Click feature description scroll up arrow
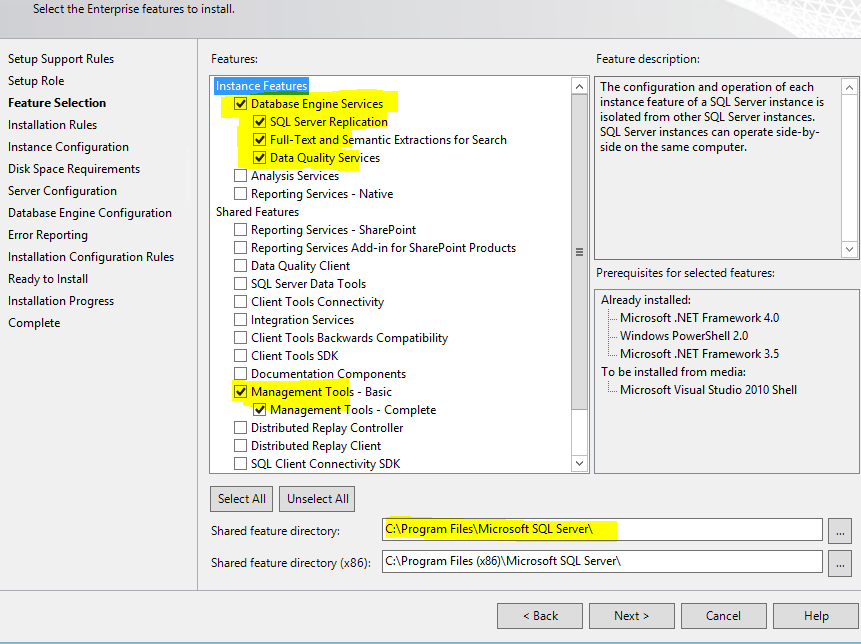Image resolution: width=861 pixels, height=644 pixels. point(849,88)
